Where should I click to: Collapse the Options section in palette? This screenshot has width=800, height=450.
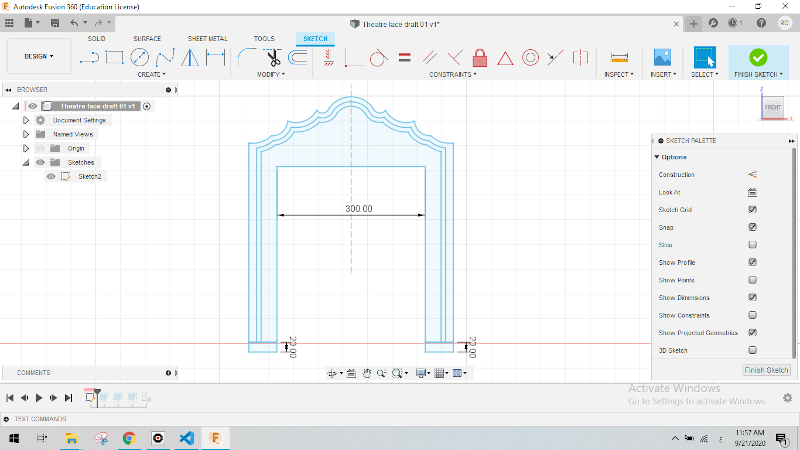(657, 157)
